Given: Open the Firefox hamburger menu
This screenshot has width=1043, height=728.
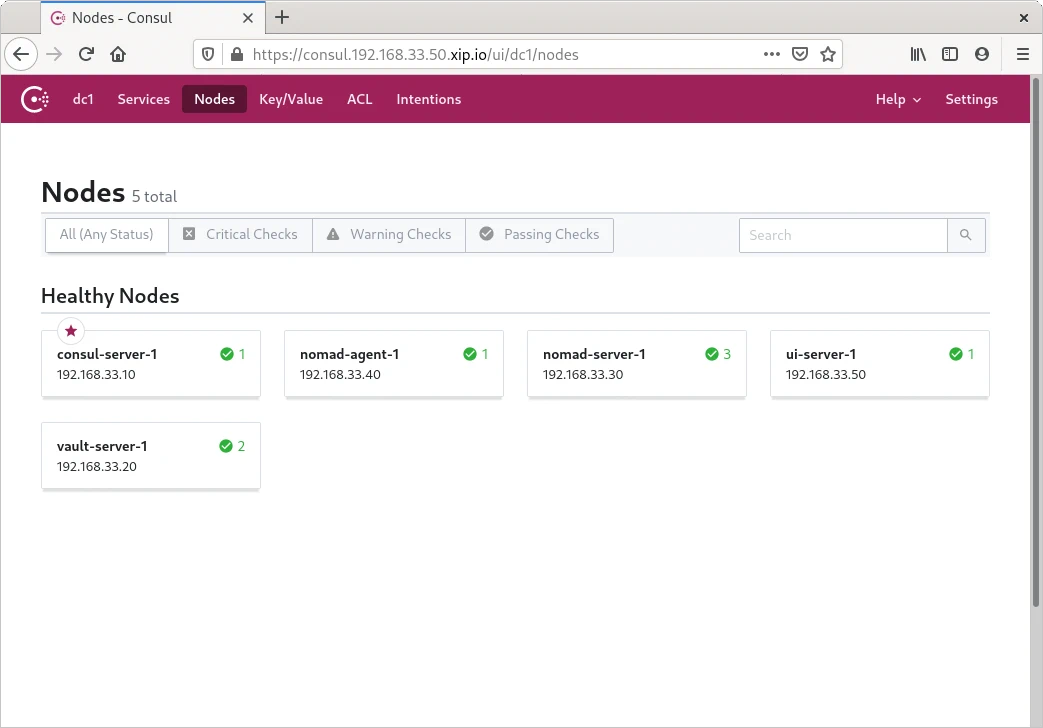Looking at the screenshot, I should coord(1022,54).
